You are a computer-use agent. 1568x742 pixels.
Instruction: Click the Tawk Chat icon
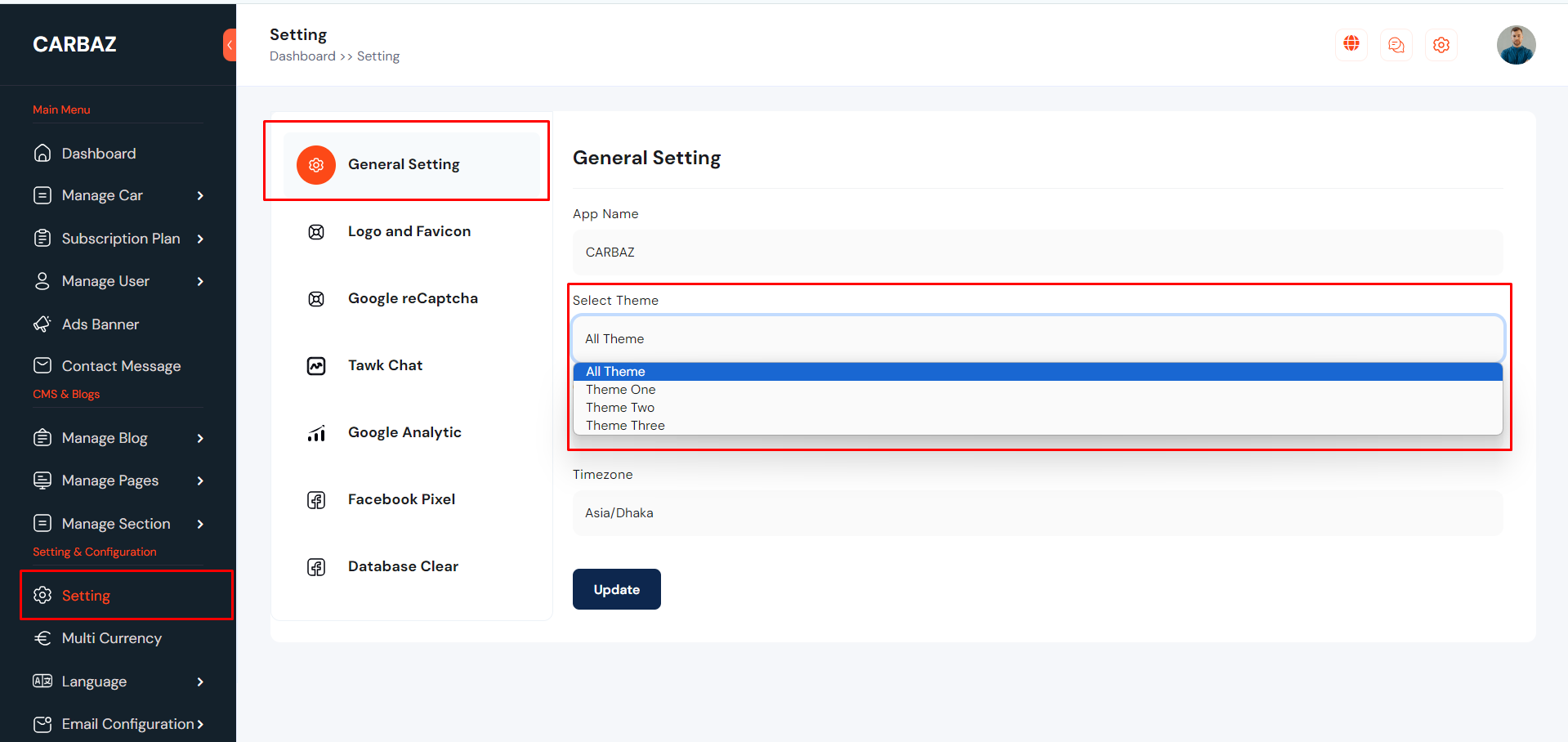pyautogui.click(x=316, y=366)
